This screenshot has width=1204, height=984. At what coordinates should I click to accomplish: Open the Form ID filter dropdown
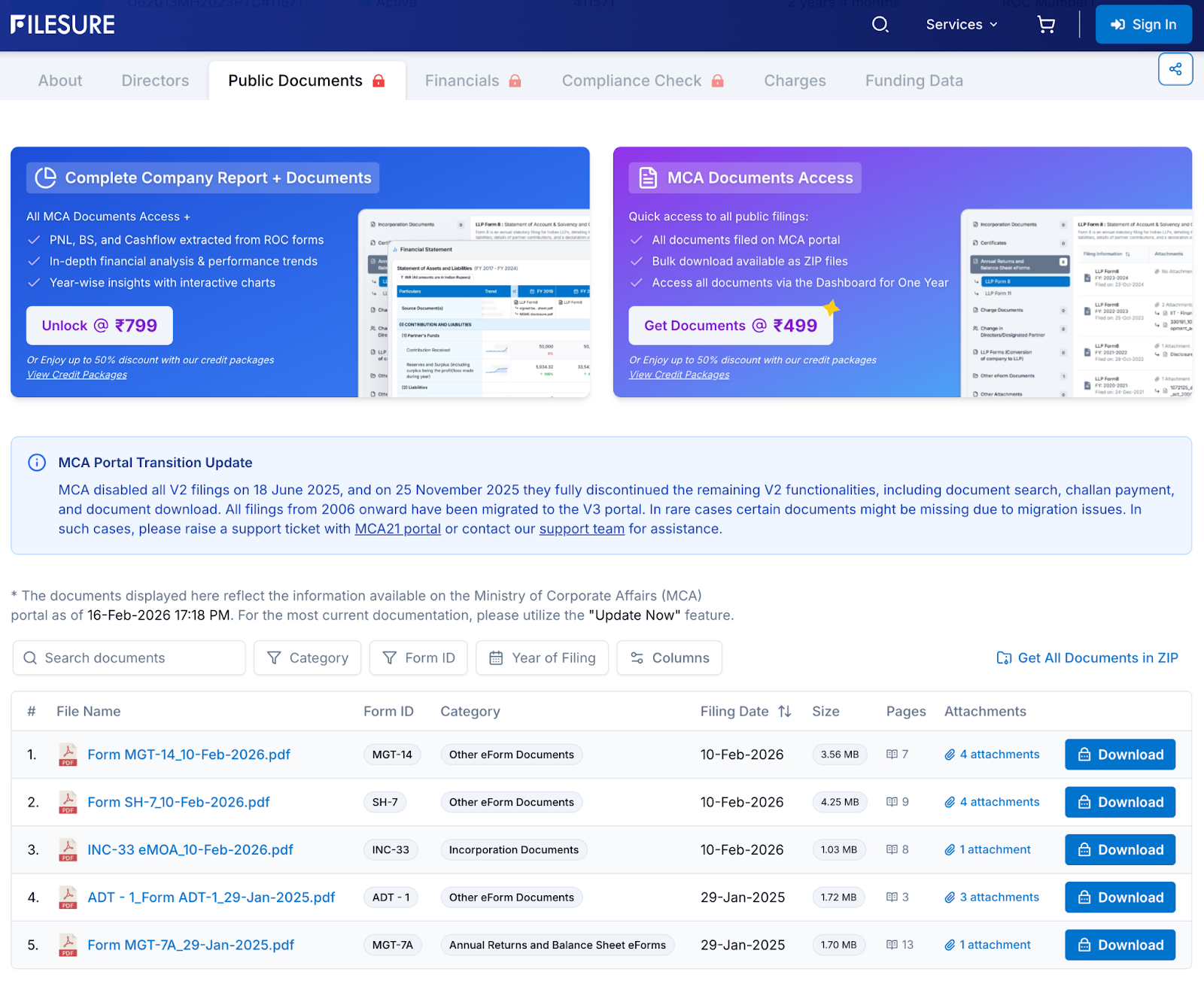(x=418, y=658)
